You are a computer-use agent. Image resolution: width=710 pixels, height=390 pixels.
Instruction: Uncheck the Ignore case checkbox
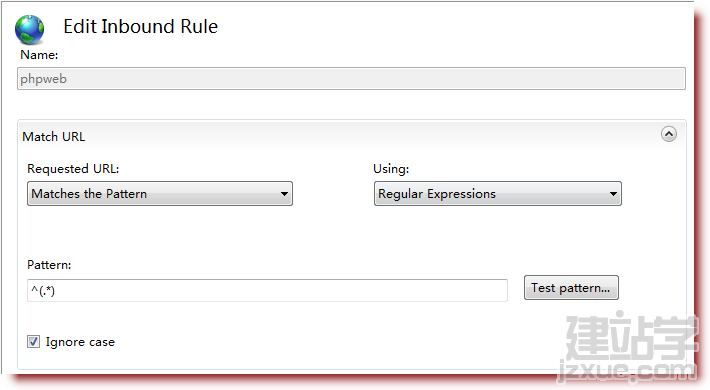point(34,342)
